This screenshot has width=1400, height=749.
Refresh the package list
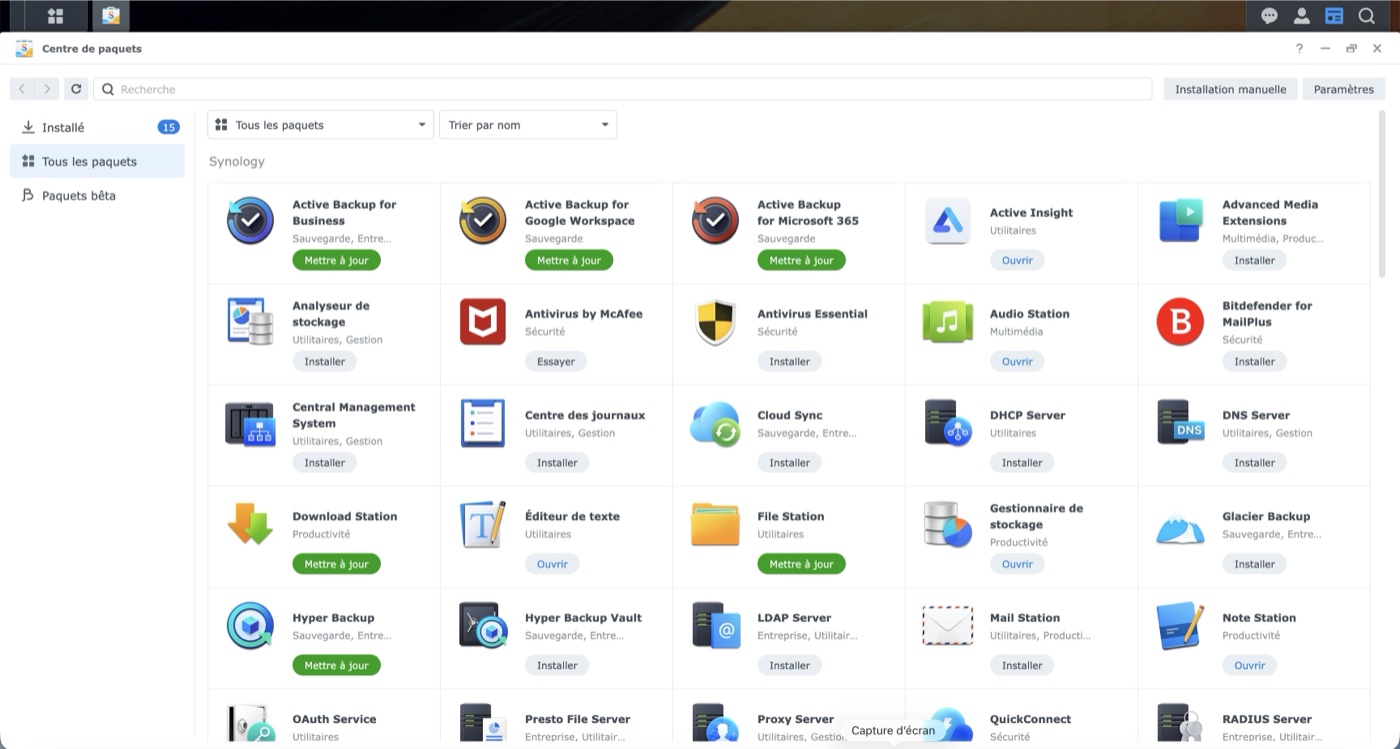tap(76, 89)
